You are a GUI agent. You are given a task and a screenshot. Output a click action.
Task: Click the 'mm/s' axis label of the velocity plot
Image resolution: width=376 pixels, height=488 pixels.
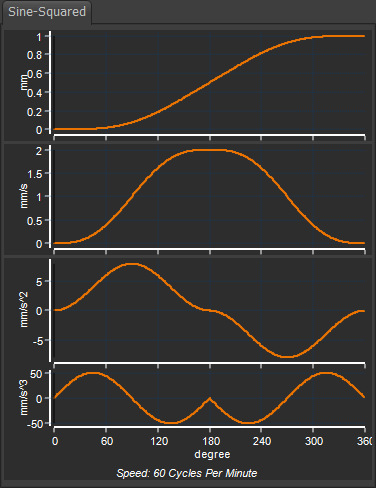pos(24,196)
